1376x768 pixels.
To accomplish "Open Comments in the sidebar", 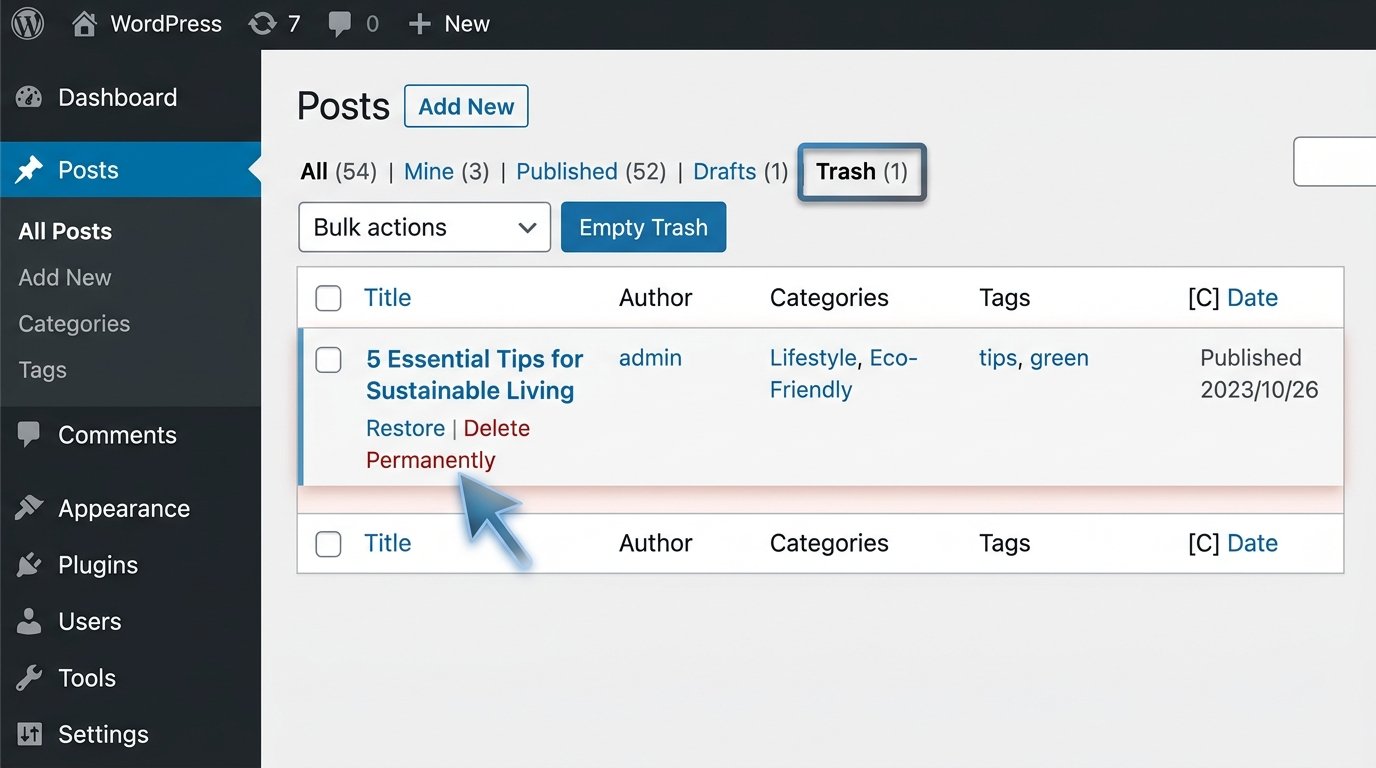I will pyautogui.click(x=117, y=435).
